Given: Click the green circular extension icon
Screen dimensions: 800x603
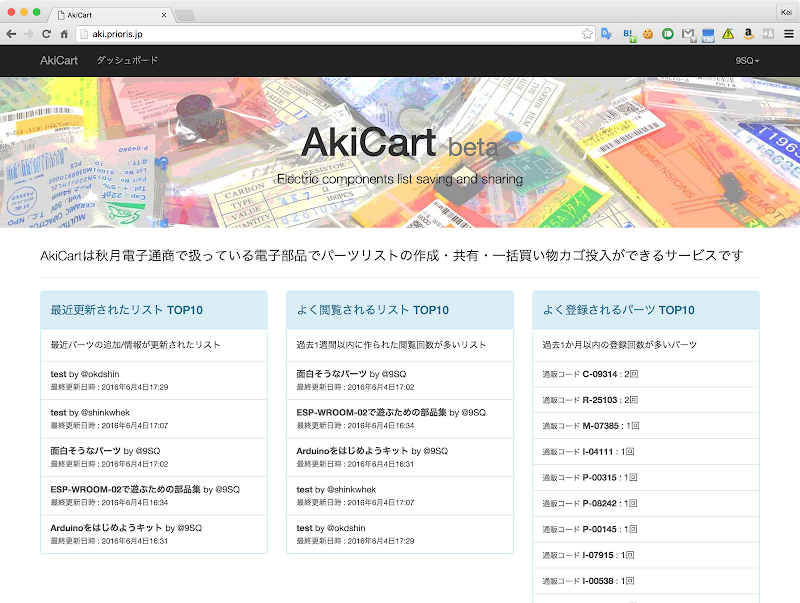Looking at the screenshot, I should [667, 34].
